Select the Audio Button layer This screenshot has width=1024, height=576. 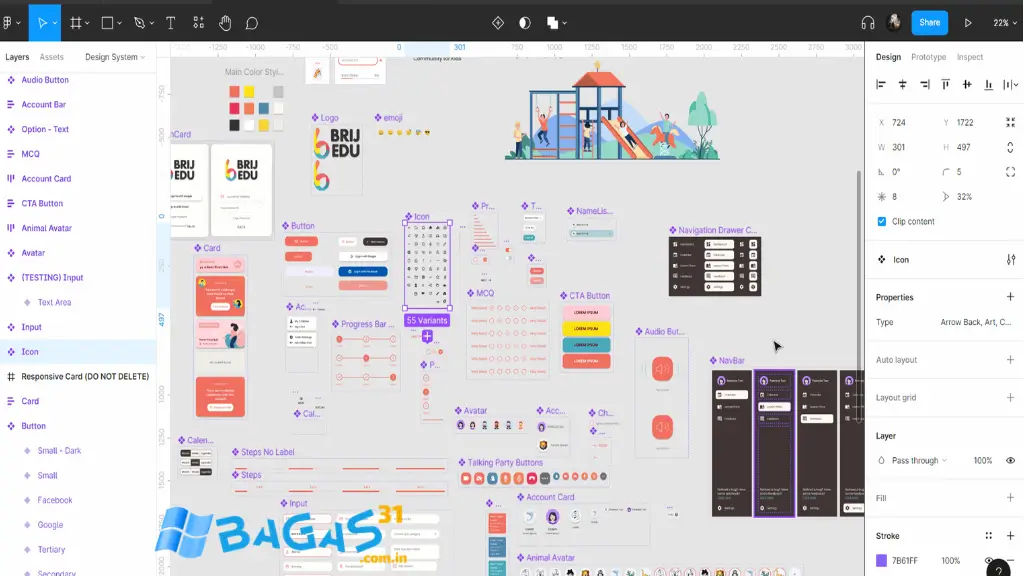(45, 80)
